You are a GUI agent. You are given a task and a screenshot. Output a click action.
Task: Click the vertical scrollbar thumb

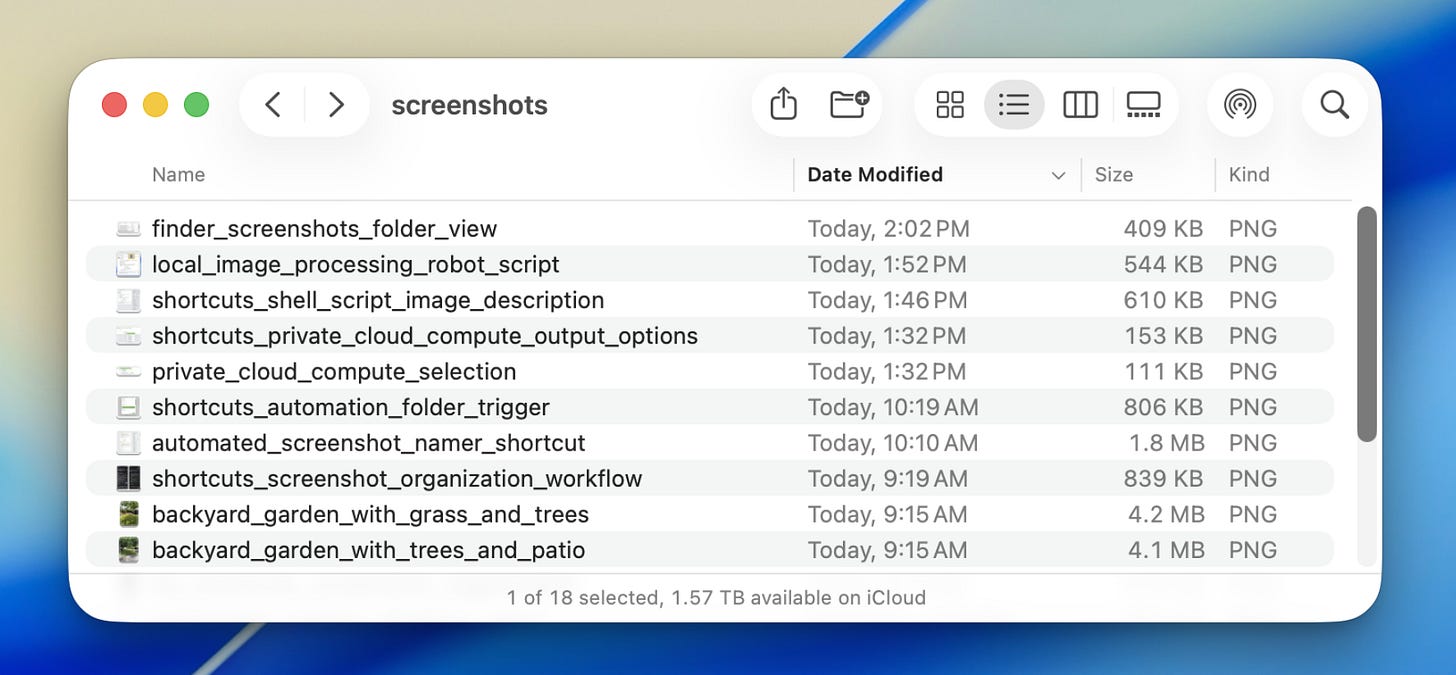tap(1366, 324)
